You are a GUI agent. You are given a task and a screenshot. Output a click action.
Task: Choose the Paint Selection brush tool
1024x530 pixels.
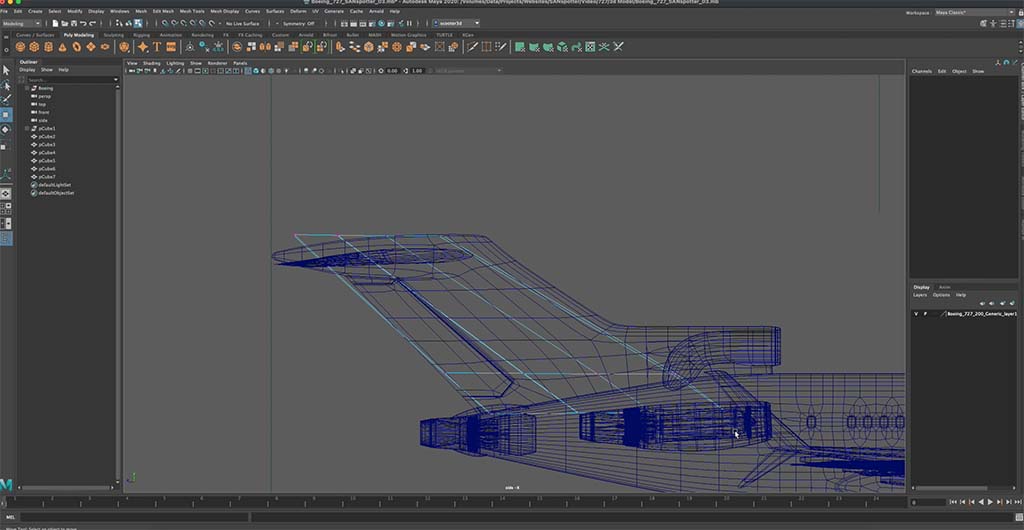coord(6,99)
